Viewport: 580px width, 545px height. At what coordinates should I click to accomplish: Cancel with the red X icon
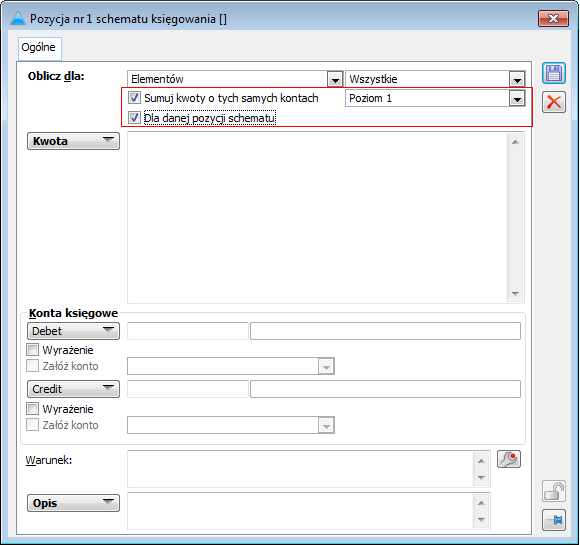554,102
